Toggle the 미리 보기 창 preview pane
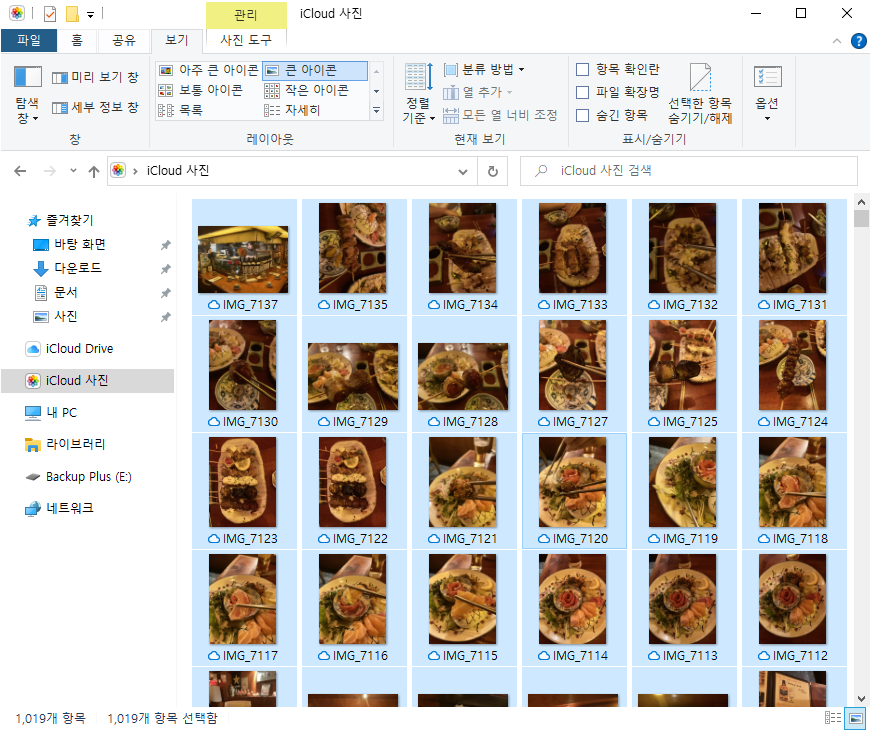871x731 pixels. pyautogui.click(x=95, y=77)
